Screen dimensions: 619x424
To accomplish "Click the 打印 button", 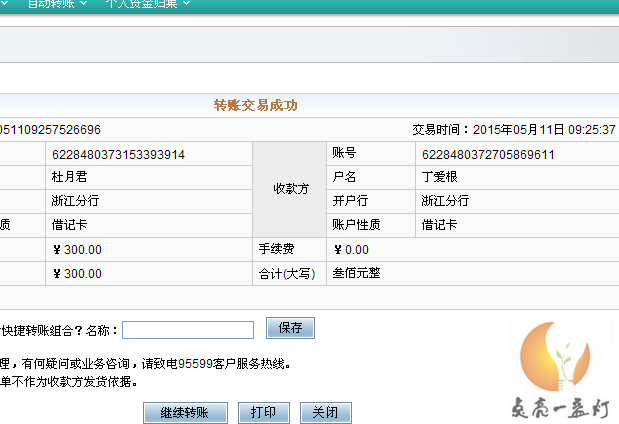I will coord(264,413).
